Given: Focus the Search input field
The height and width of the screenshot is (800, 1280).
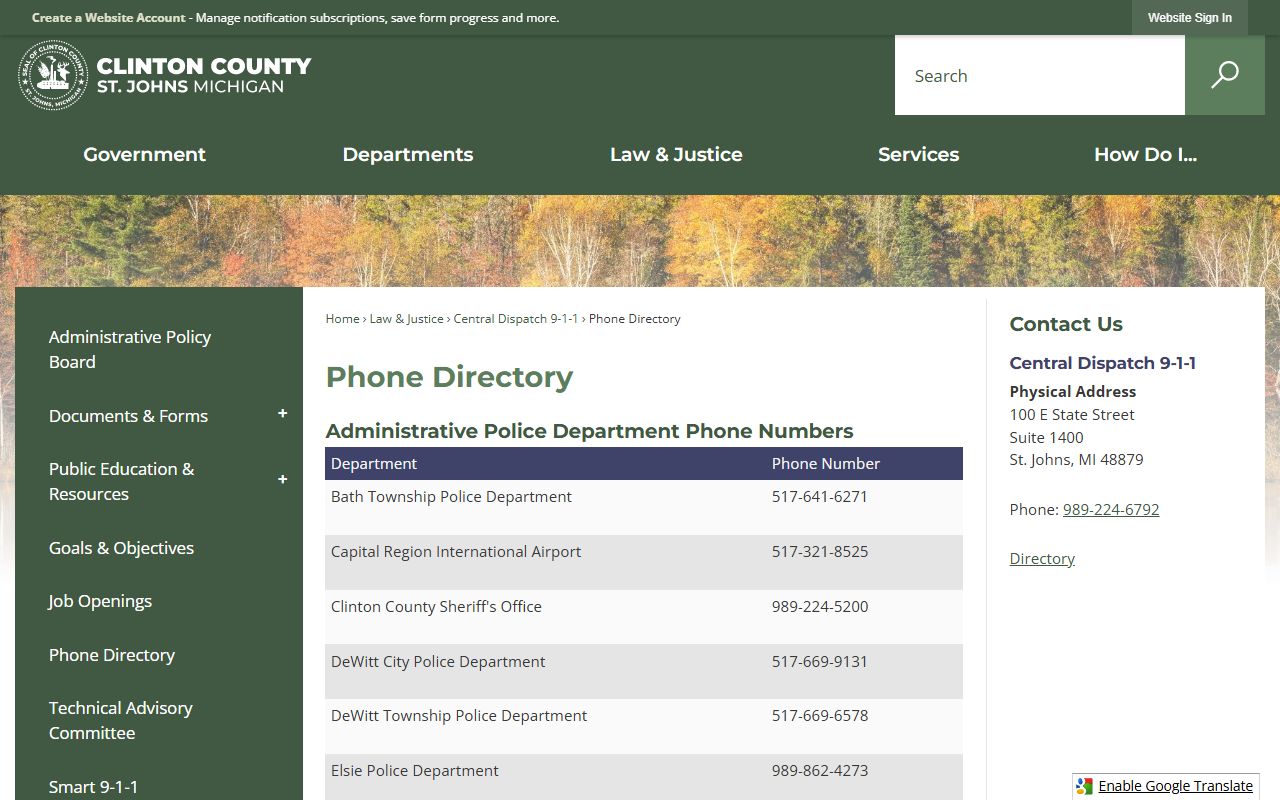Looking at the screenshot, I should point(1040,75).
